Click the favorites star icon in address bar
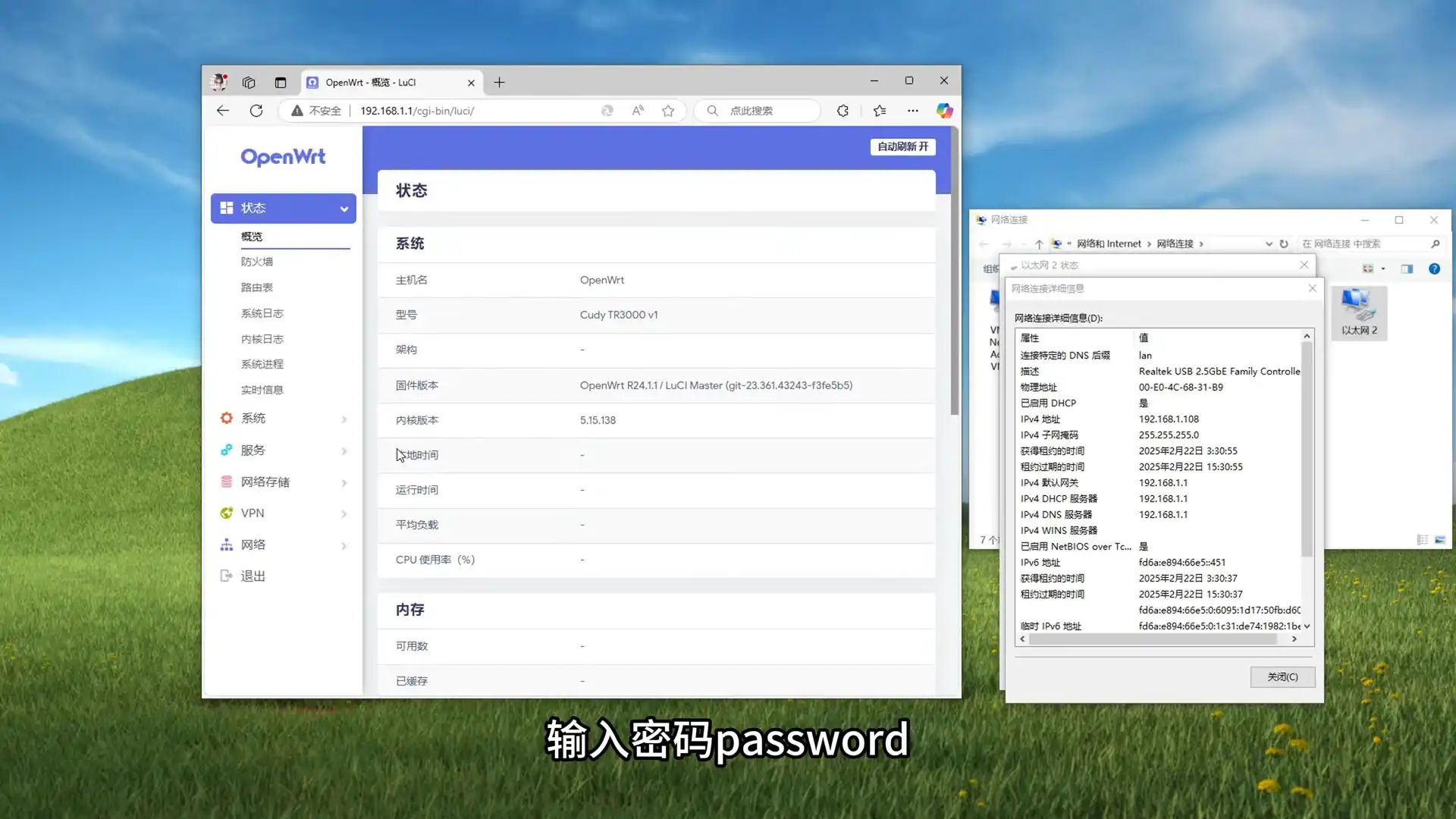Viewport: 1456px width, 819px height. [667, 111]
